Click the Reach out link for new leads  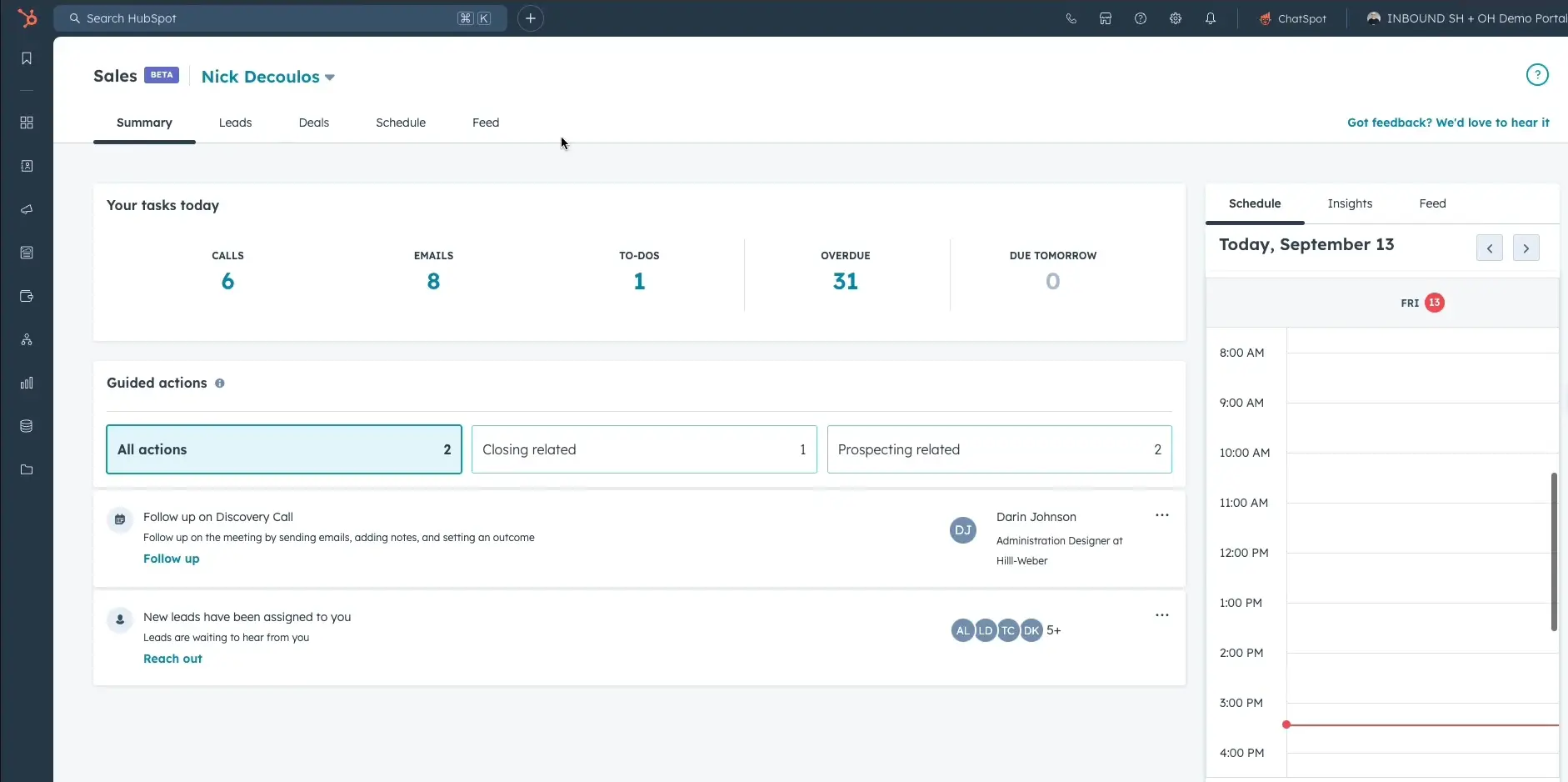coord(172,659)
